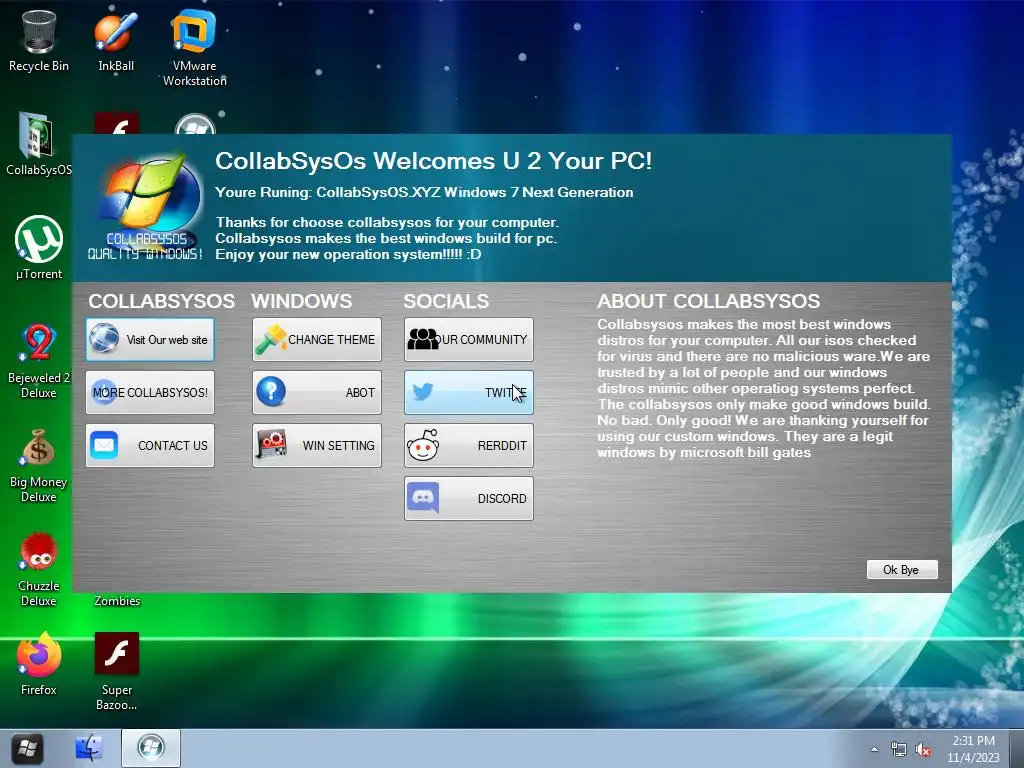Click the Twitter social button
The image size is (1024, 768).
(469, 392)
